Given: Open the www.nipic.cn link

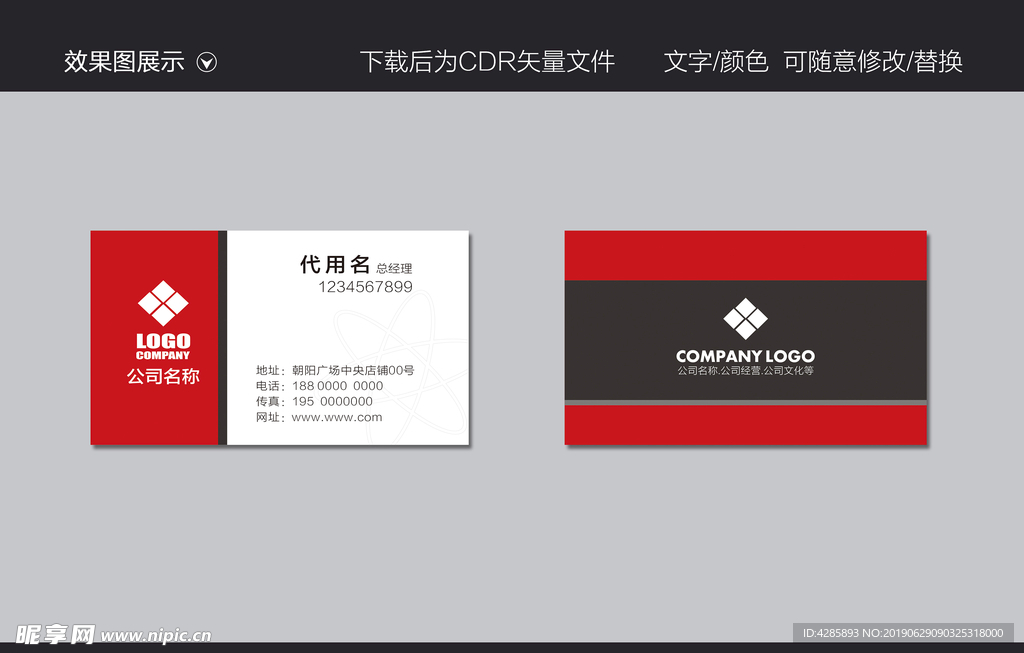Looking at the screenshot, I should point(155,634).
